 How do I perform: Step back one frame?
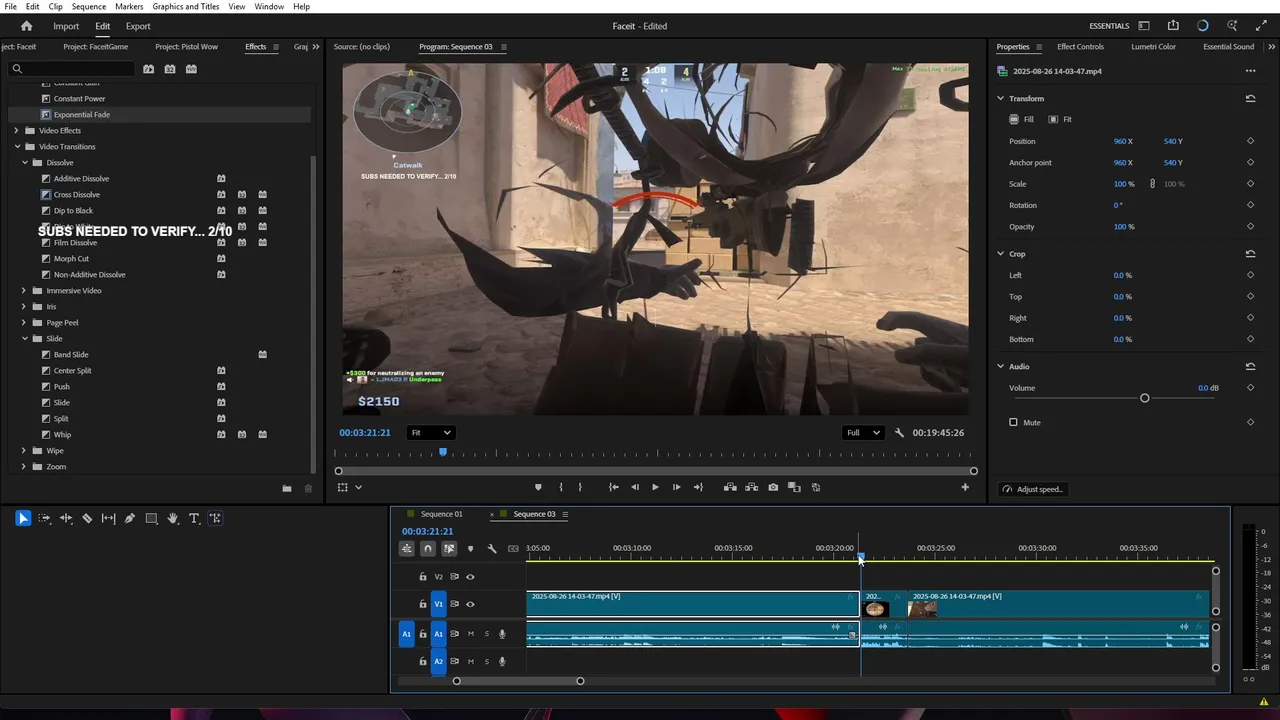[x=635, y=487]
